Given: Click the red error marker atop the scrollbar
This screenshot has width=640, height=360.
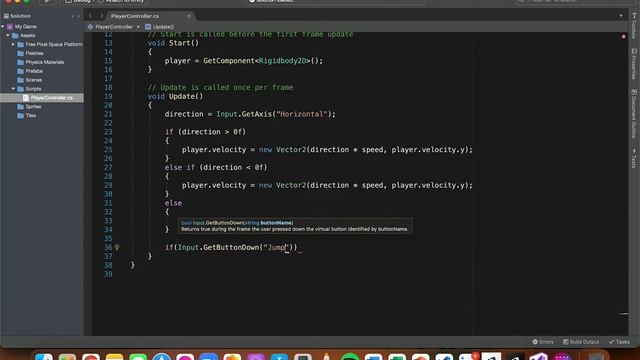Looking at the screenshot, I should [623, 37].
